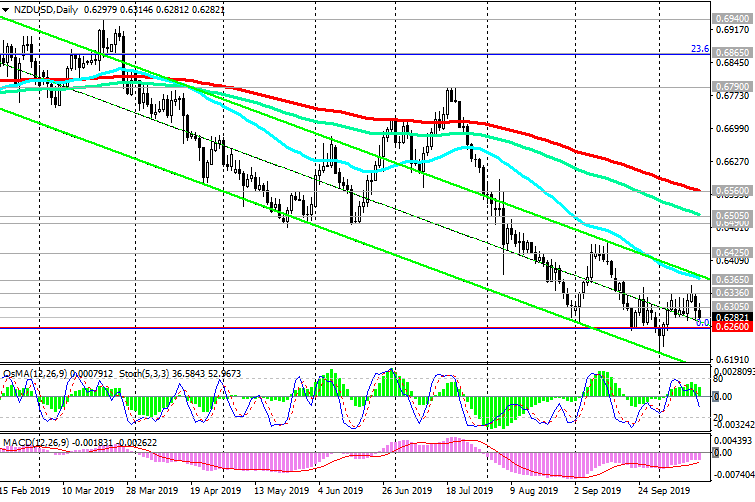Image resolution: width=755 pixels, height=502 pixels.
Task: Click the 18 Jul 2019 date label
Action: (x=469, y=490)
